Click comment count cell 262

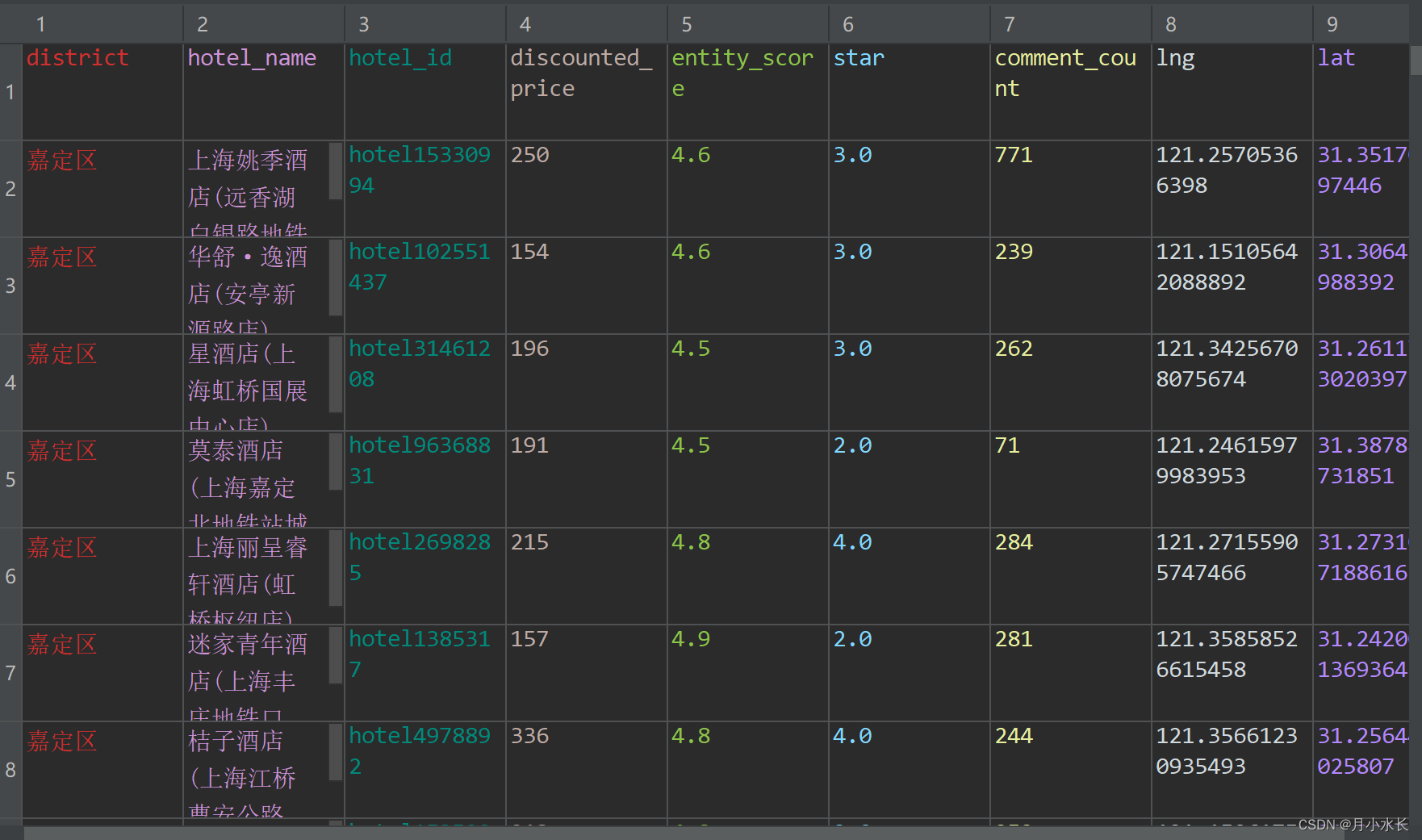pos(1071,382)
